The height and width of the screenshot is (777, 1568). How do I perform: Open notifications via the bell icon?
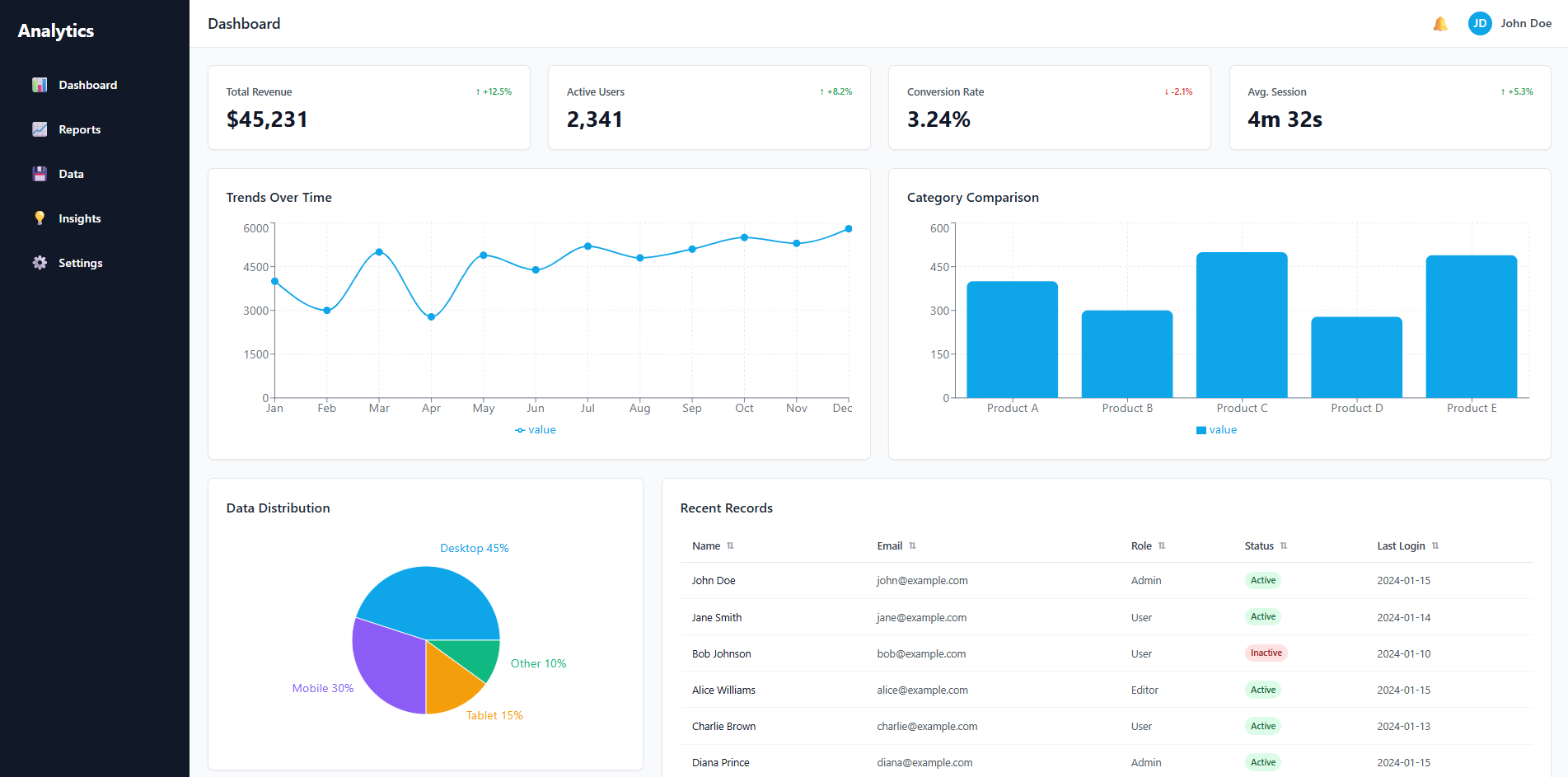1439,23
